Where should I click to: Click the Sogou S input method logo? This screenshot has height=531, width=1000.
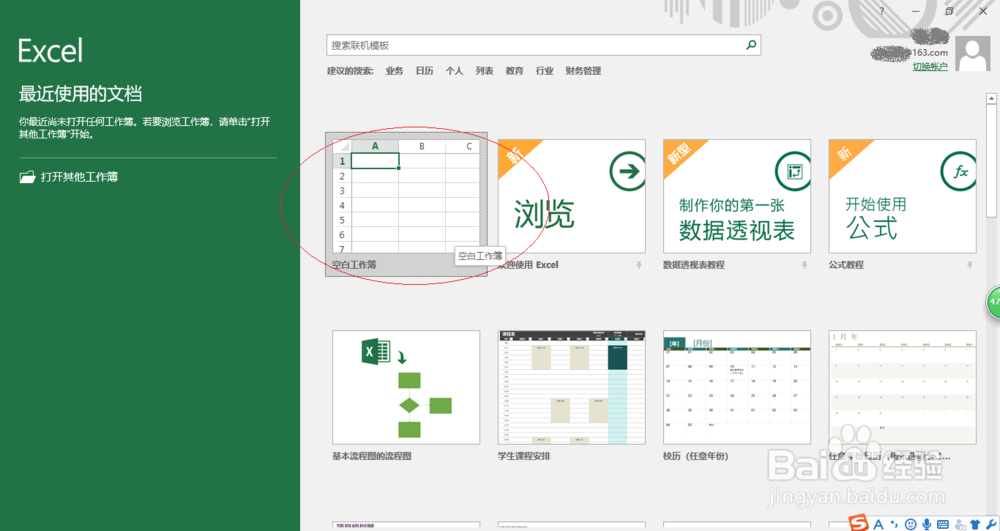point(859,523)
